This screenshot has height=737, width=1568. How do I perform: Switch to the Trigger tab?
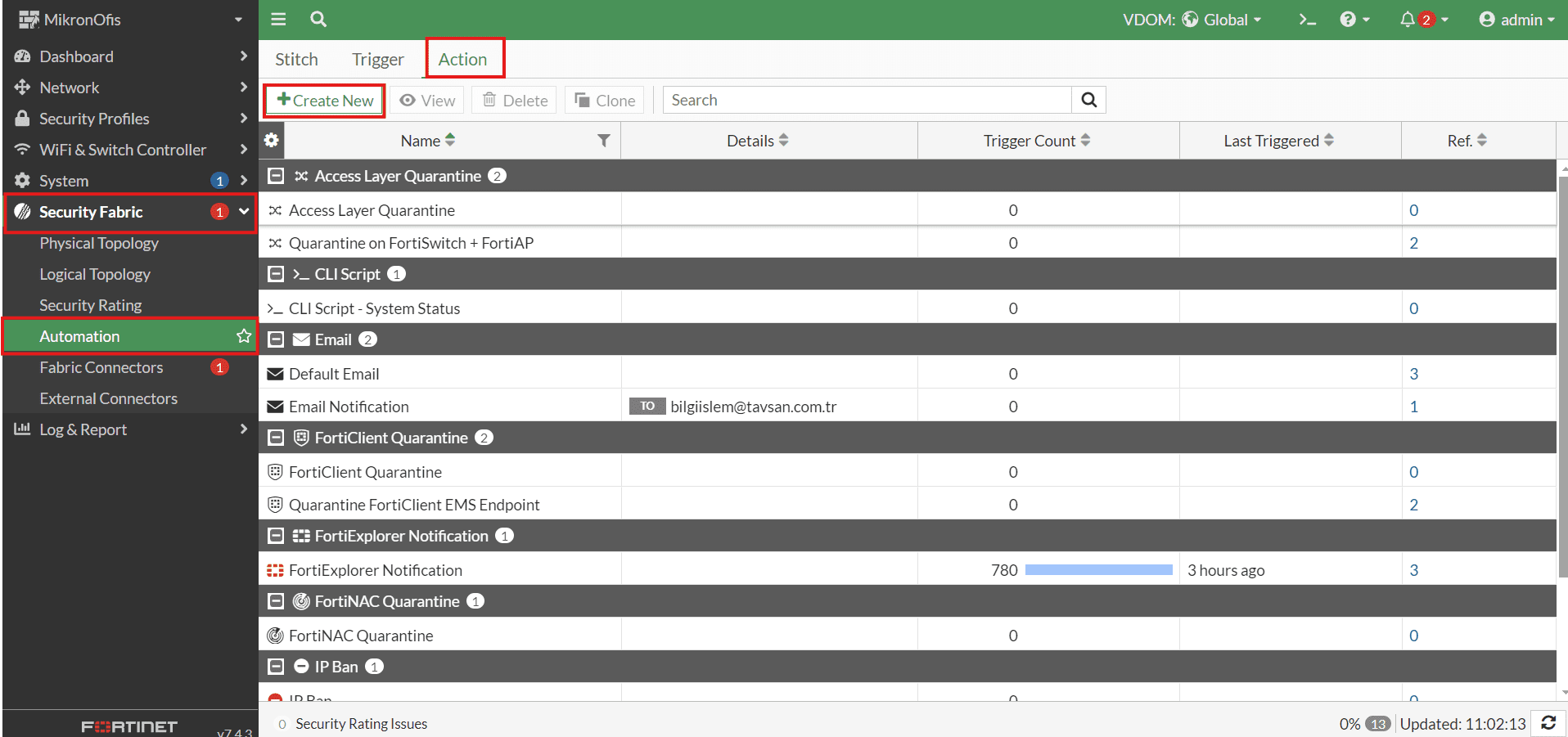click(x=378, y=59)
